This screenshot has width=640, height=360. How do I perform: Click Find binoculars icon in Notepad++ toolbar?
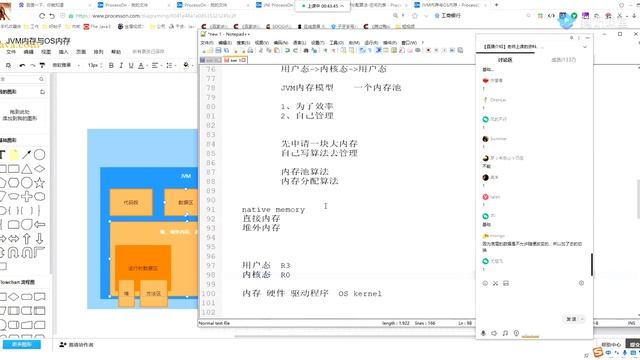[x=305, y=50]
